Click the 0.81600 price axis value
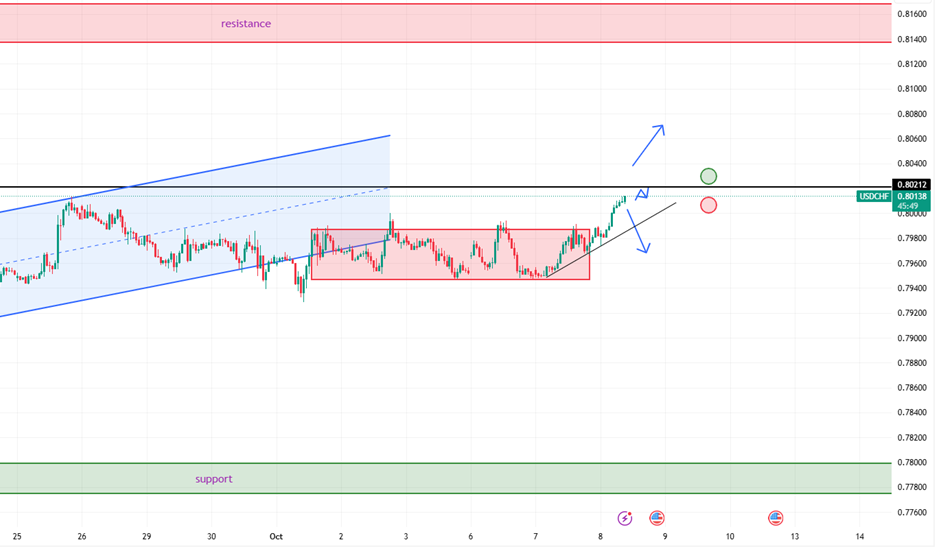941x548 pixels. (x=910, y=14)
